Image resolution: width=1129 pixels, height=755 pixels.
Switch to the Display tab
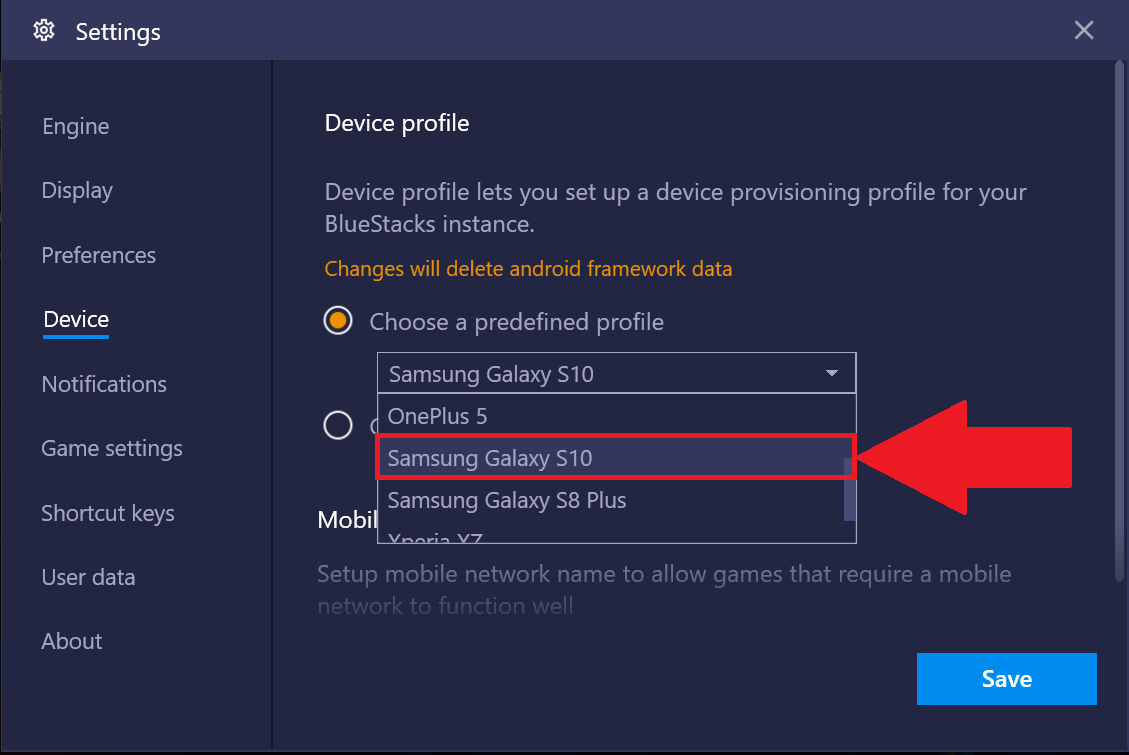tap(77, 191)
